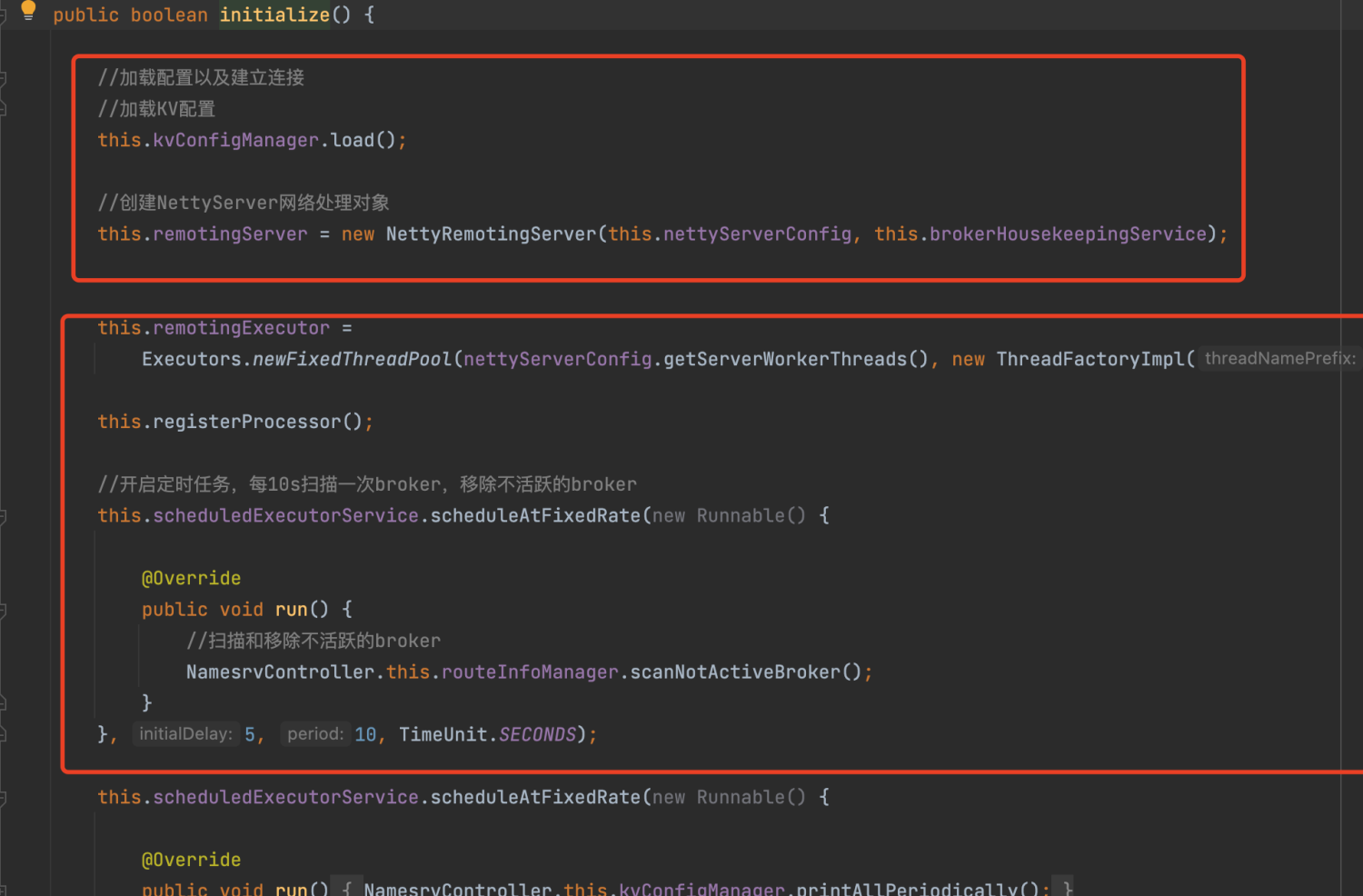Click the 'threadNamePrefix:' parameter hint
The width and height of the screenshot is (1363, 896).
[1280, 358]
